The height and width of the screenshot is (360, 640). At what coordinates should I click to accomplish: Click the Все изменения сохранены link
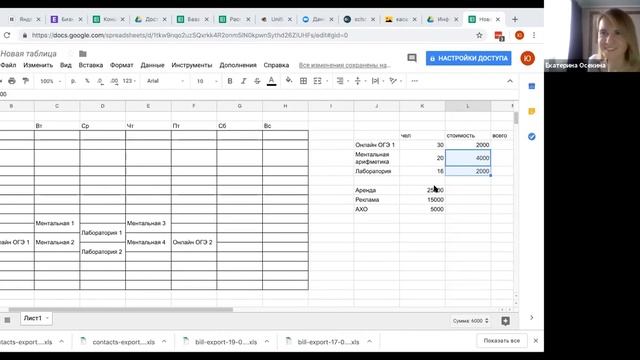click(344, 65)
